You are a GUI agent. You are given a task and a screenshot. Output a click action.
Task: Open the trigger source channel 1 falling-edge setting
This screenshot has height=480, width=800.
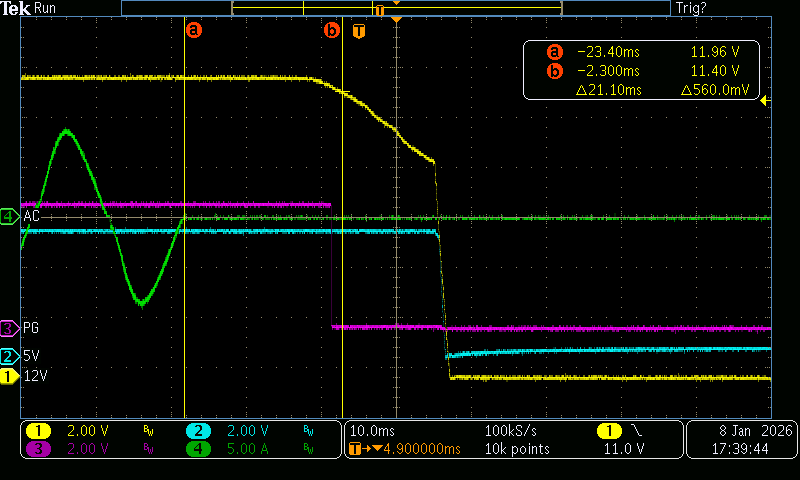coord(620,430)
